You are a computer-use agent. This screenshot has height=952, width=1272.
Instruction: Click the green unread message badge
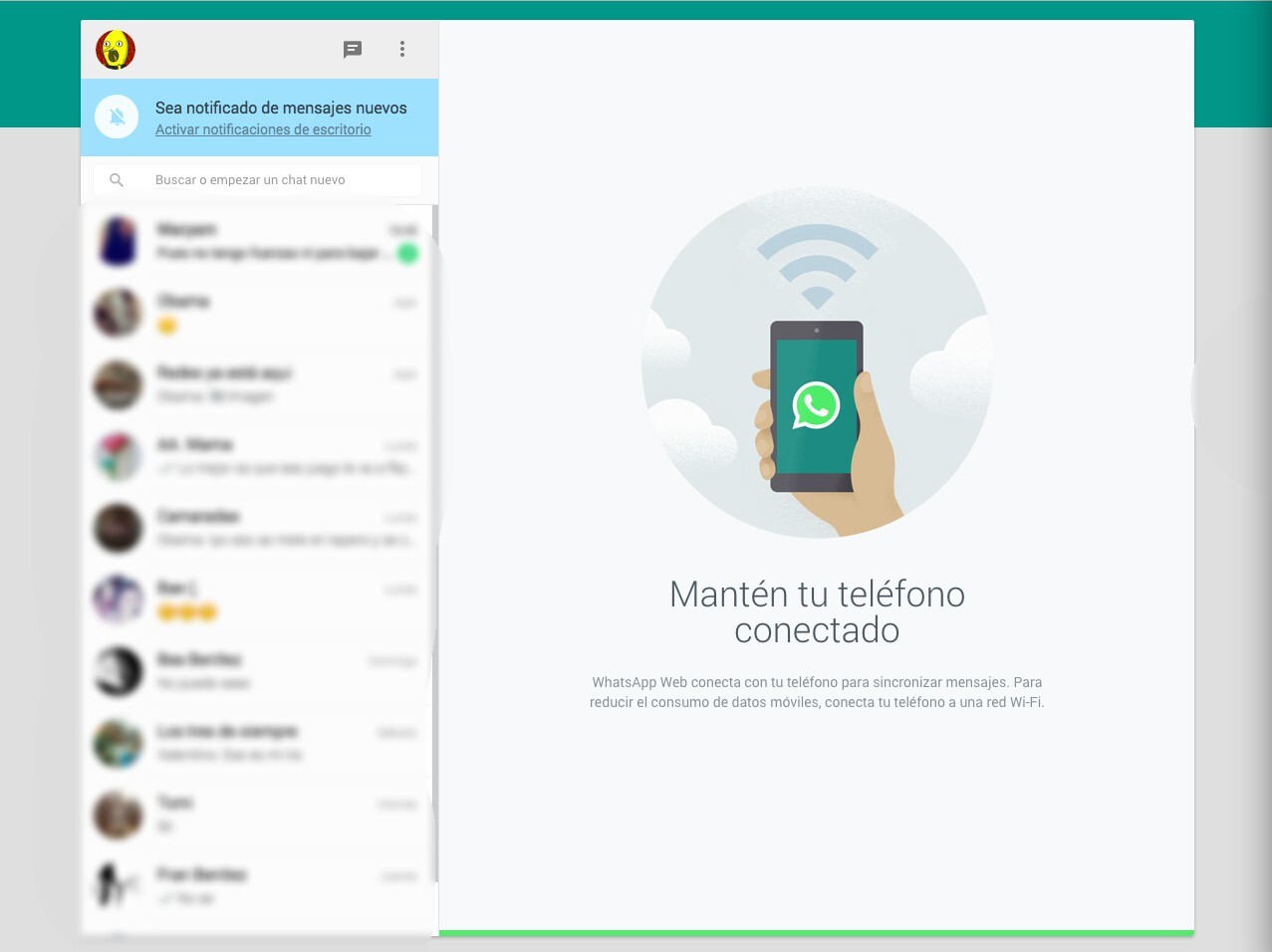tap(407, 253)
